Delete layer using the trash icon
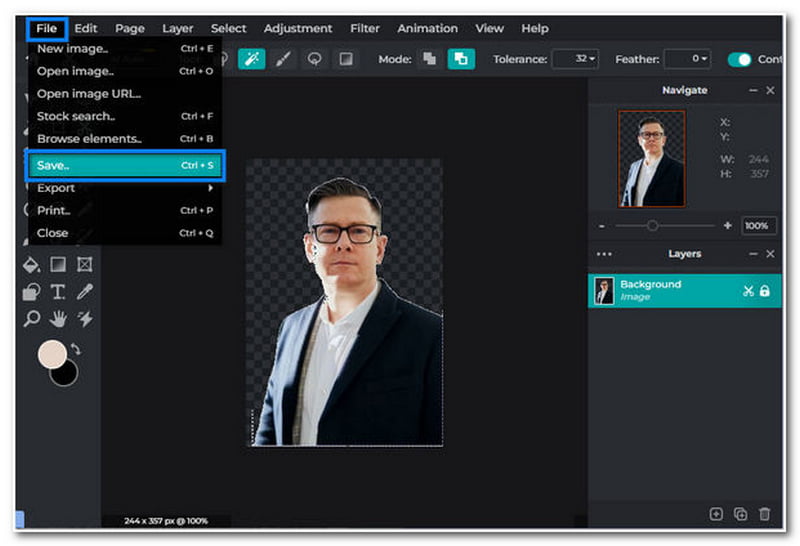This screenshot has width=800, height=546. (765, 514)
